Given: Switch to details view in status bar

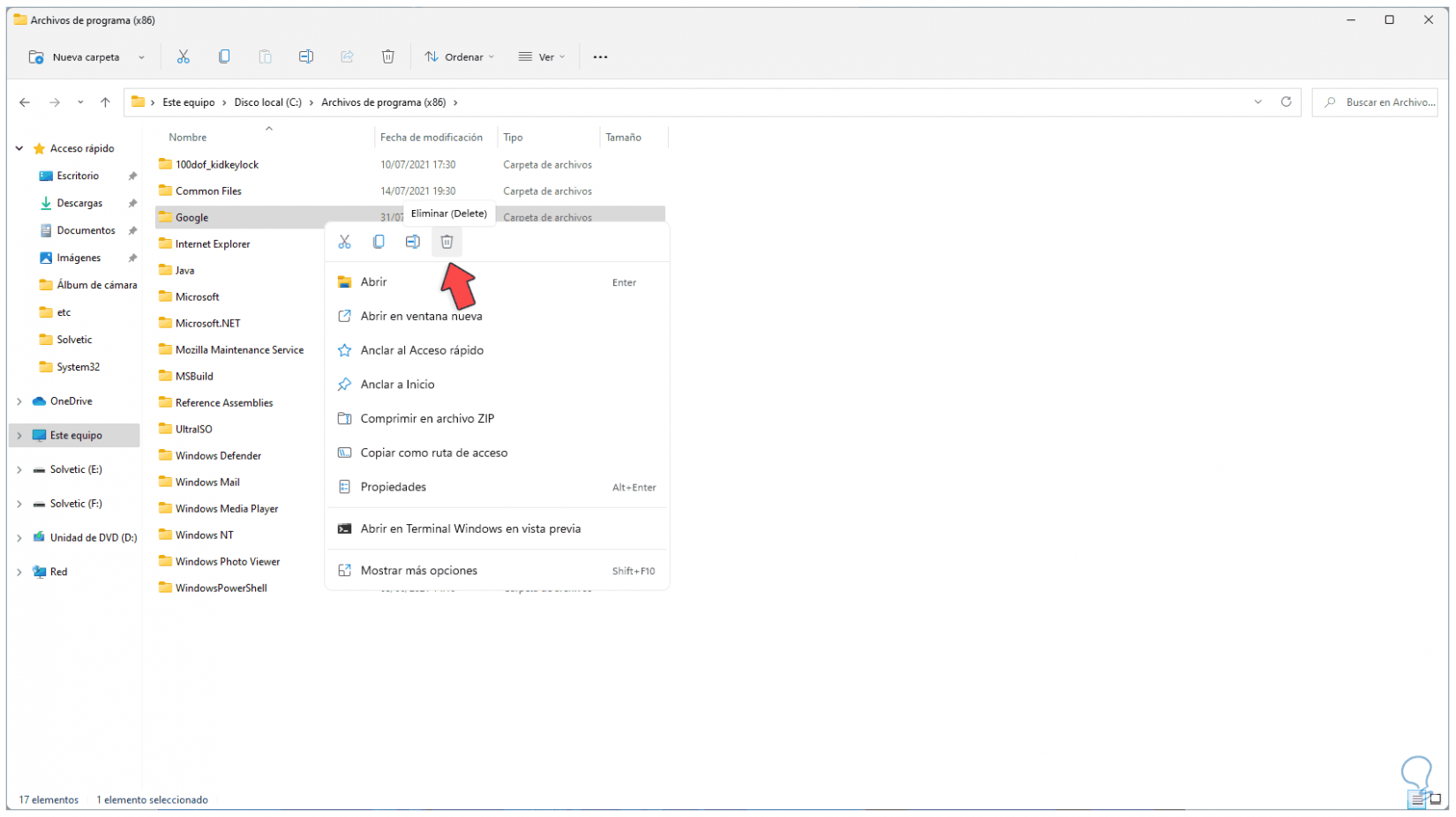Looking at the screenshot, I should (1417, 800).
